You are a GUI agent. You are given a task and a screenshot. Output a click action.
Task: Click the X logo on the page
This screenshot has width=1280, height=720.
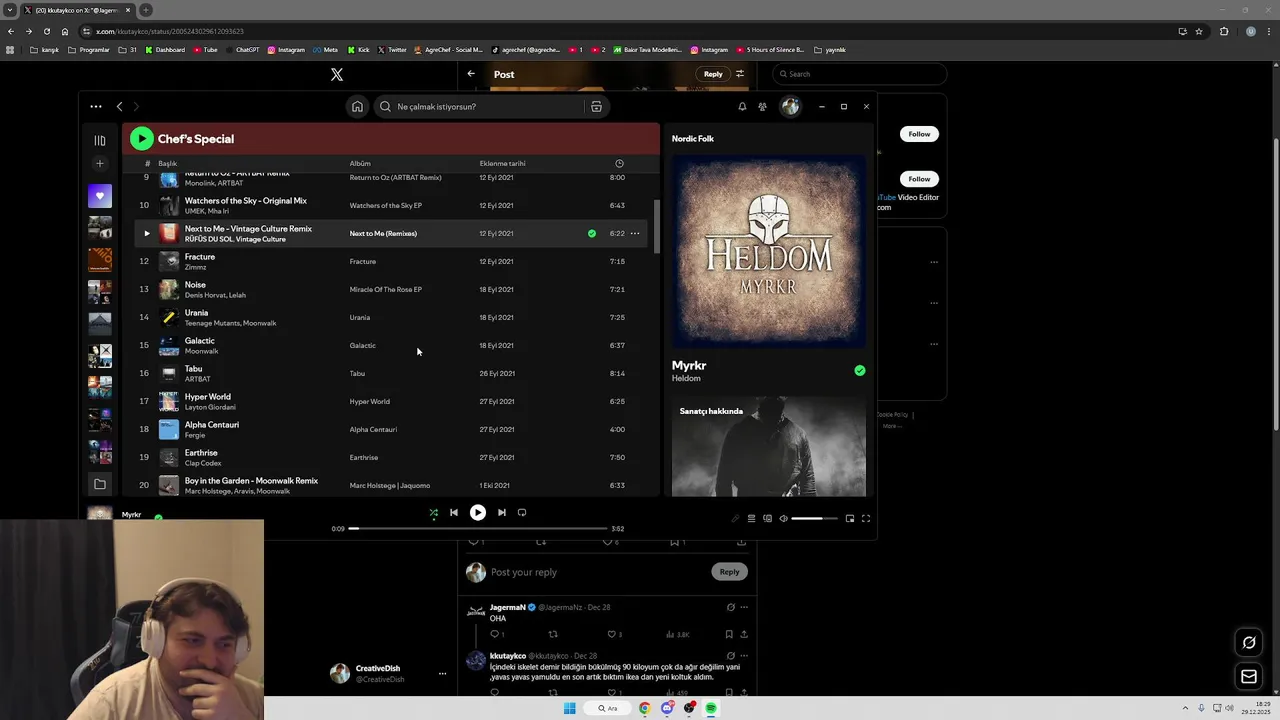coord(337,74)
